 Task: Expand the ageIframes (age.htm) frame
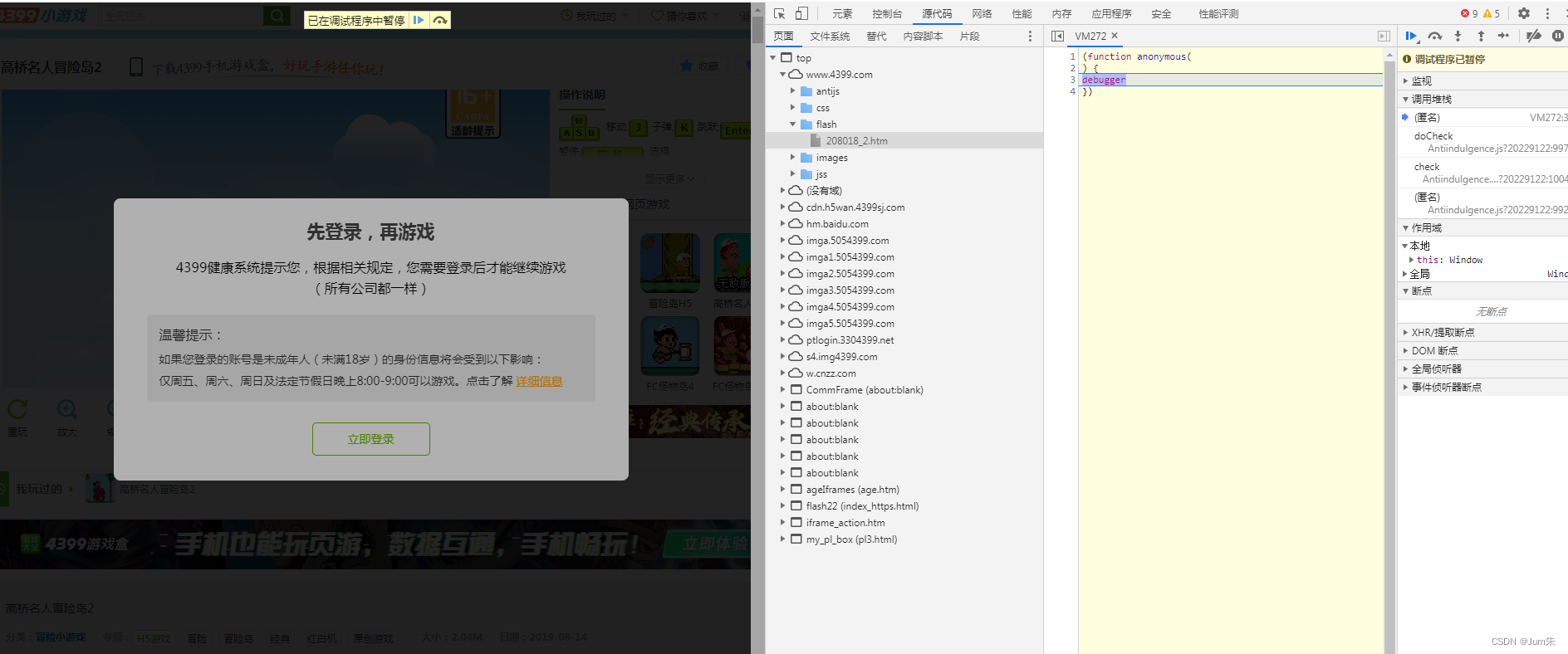pyautogui.click(x=782, y=489)
